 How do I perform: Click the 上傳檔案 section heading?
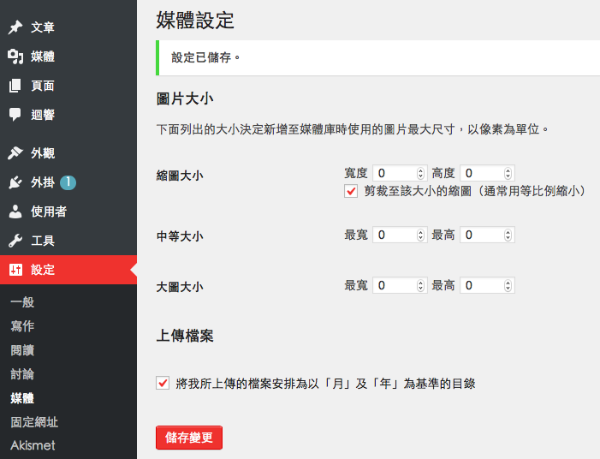tap(184, 336)
